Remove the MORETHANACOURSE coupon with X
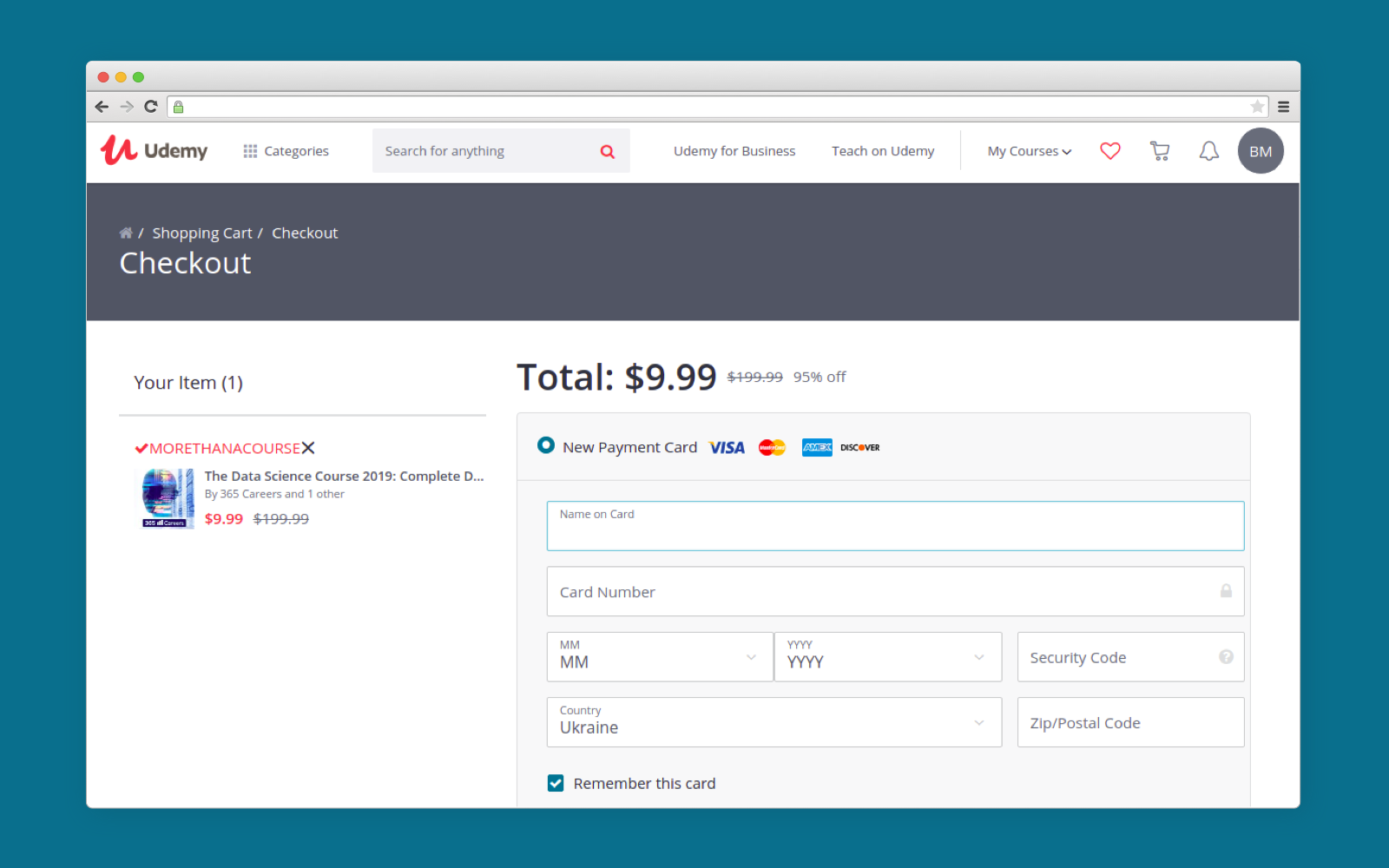The width and height of the screenshot is (1389, 868). 308,448
